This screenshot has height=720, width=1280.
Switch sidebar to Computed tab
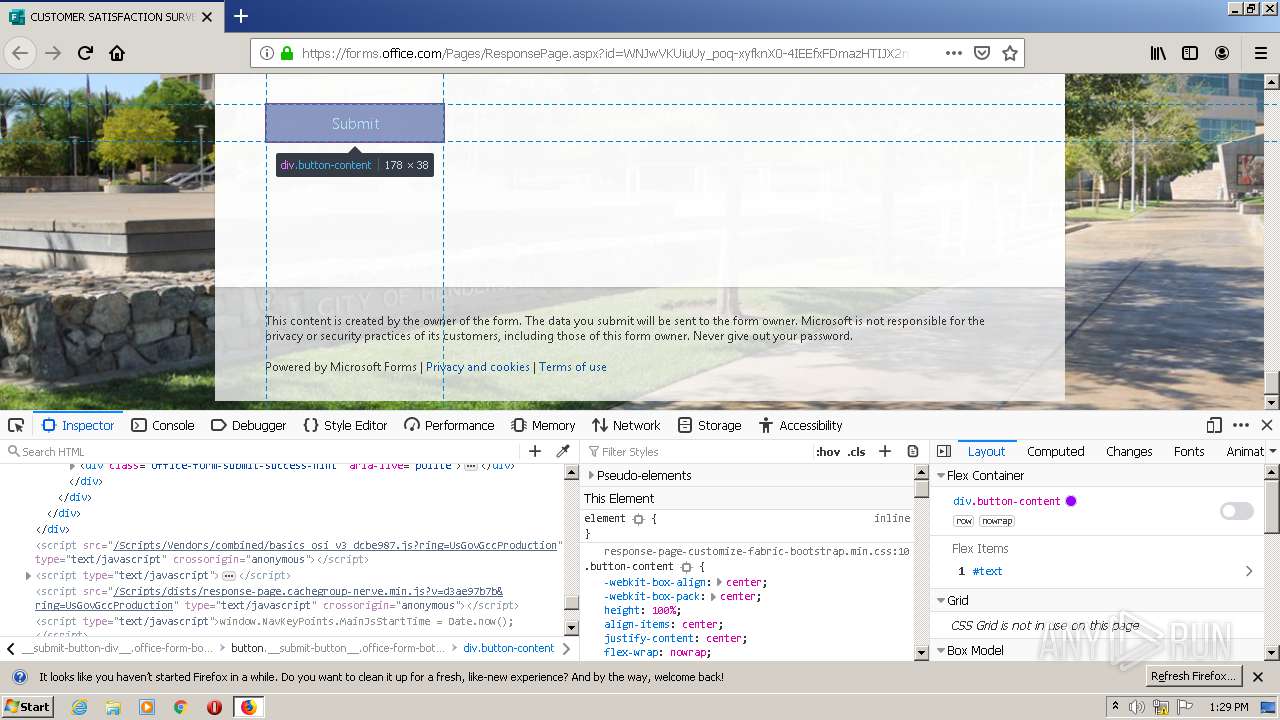click(x=1055, y=451)
